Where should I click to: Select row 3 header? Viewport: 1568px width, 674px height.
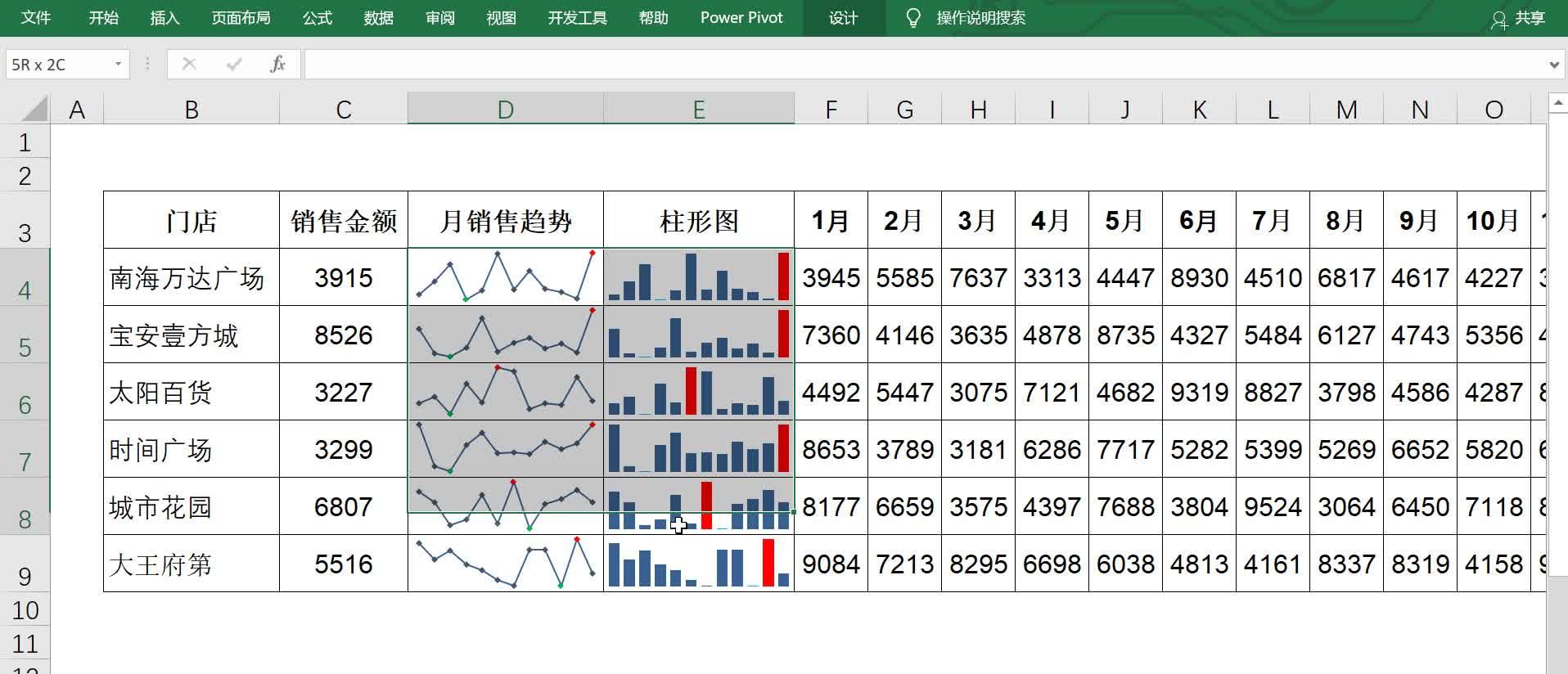[x=25, y=220]
